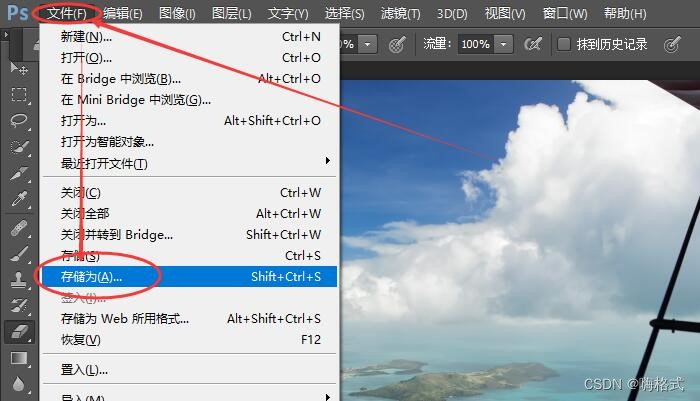Click the 流量 100% value field
Screen dimensions: 700x401
coord(476,44)
